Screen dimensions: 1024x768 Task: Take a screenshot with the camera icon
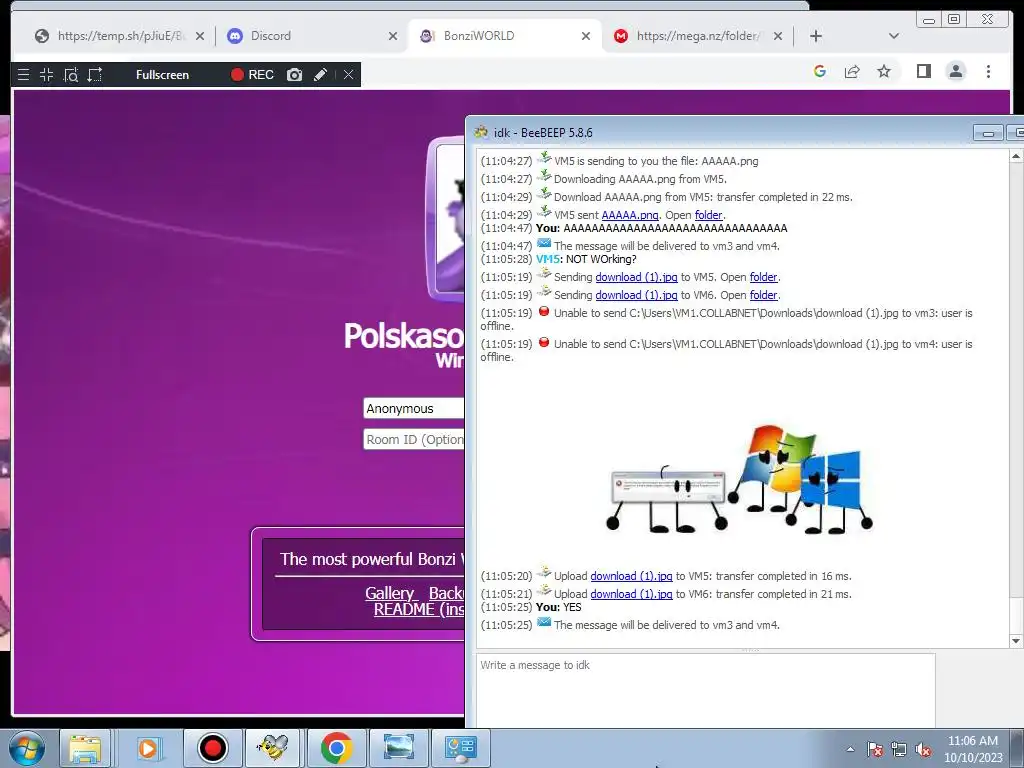(x=295, y=74)
